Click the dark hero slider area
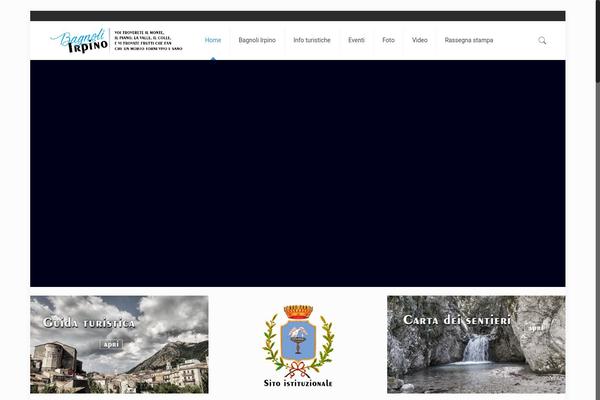Viewport: 600px width, 400px height. pos(298,173)
